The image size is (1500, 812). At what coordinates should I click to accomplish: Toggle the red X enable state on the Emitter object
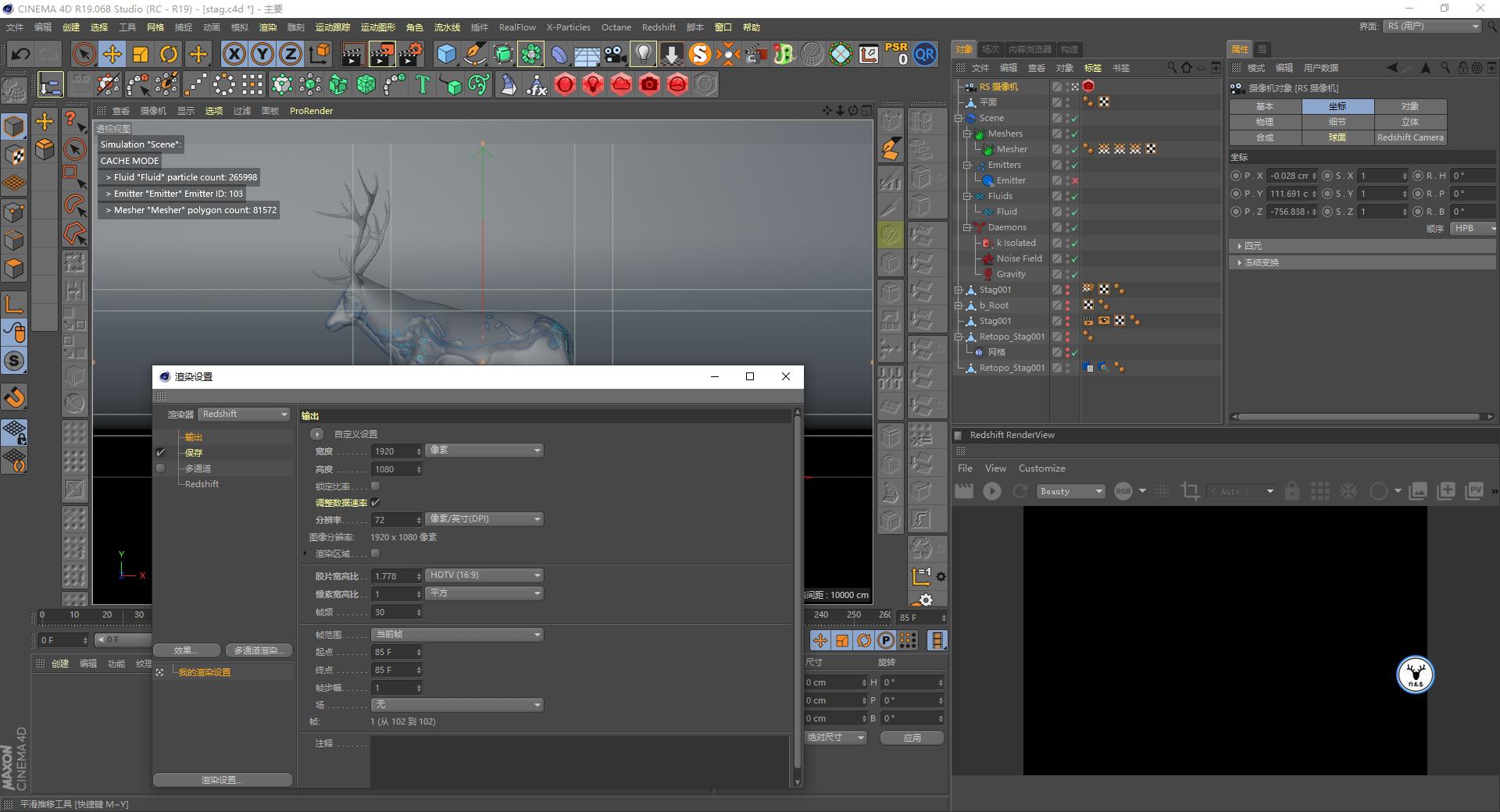click(1075, 180)
